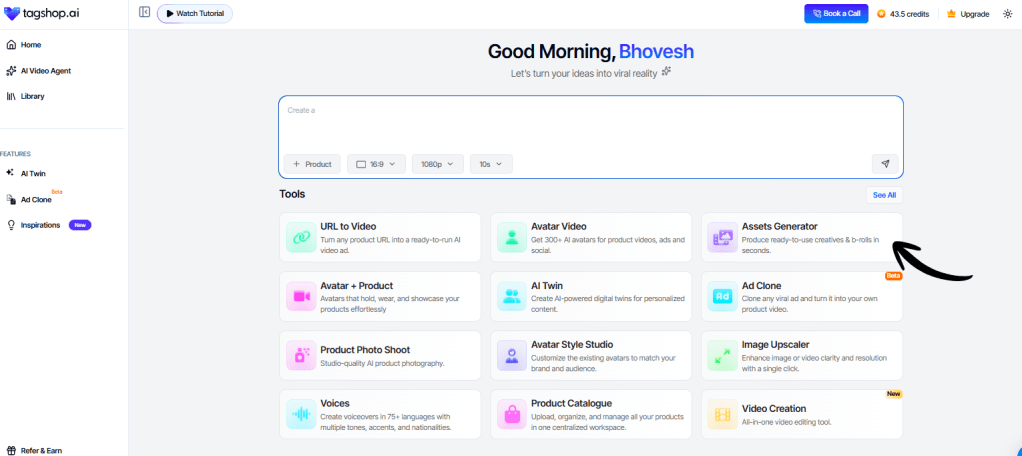Launch the Ad Clone tool card icon
1022x456 pixels.
tap(723, 296)
